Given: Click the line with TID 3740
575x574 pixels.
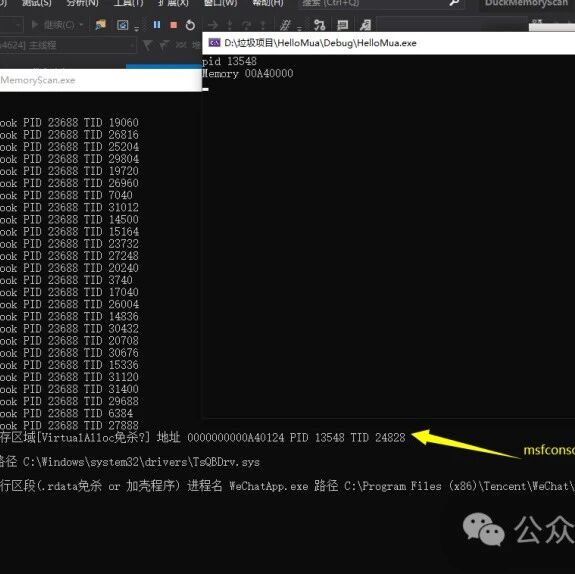Looking at the screenshot, I should click(x=66, y=280).
